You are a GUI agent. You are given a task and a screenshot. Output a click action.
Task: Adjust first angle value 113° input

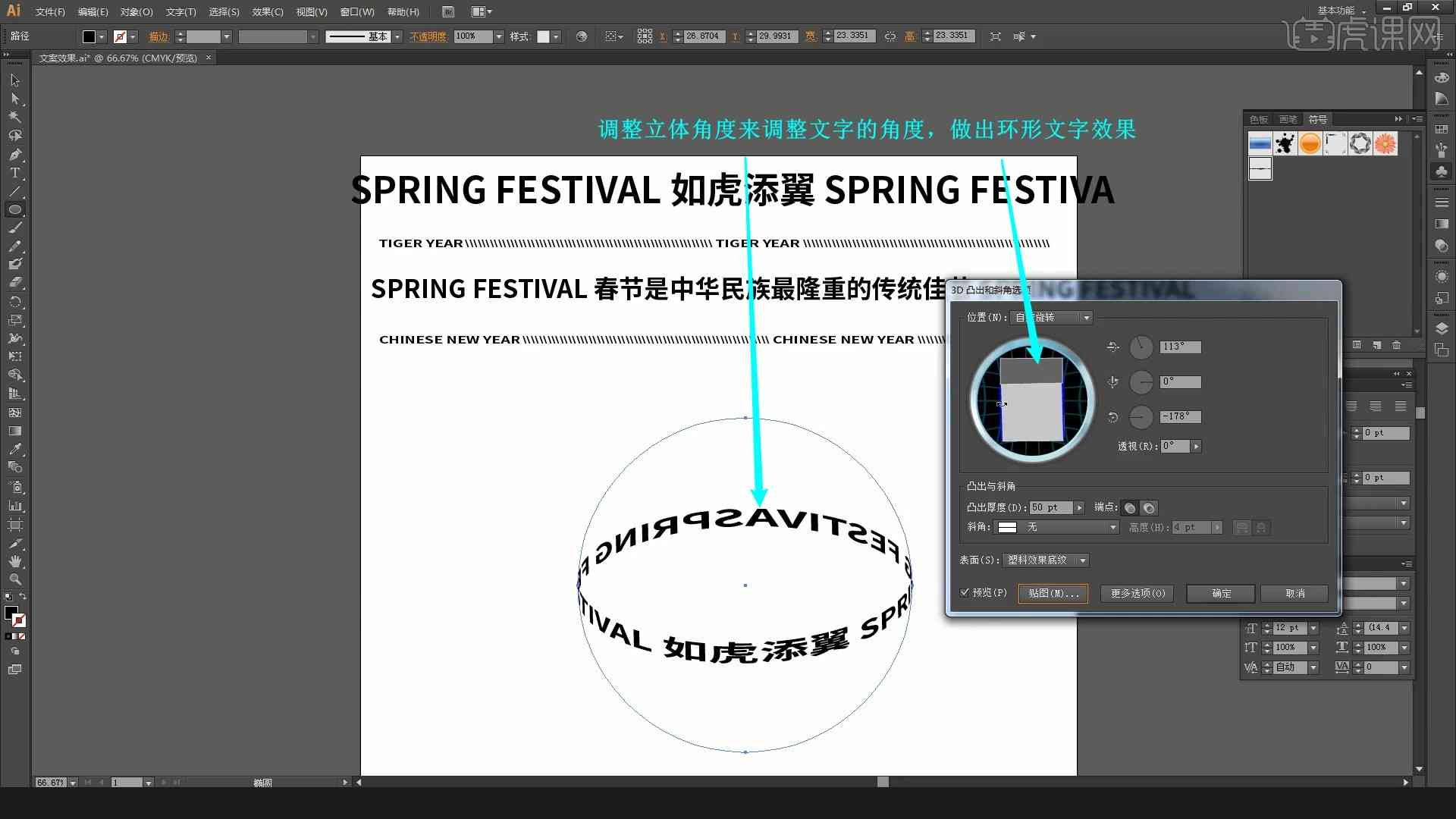[x=1178, y=346]
